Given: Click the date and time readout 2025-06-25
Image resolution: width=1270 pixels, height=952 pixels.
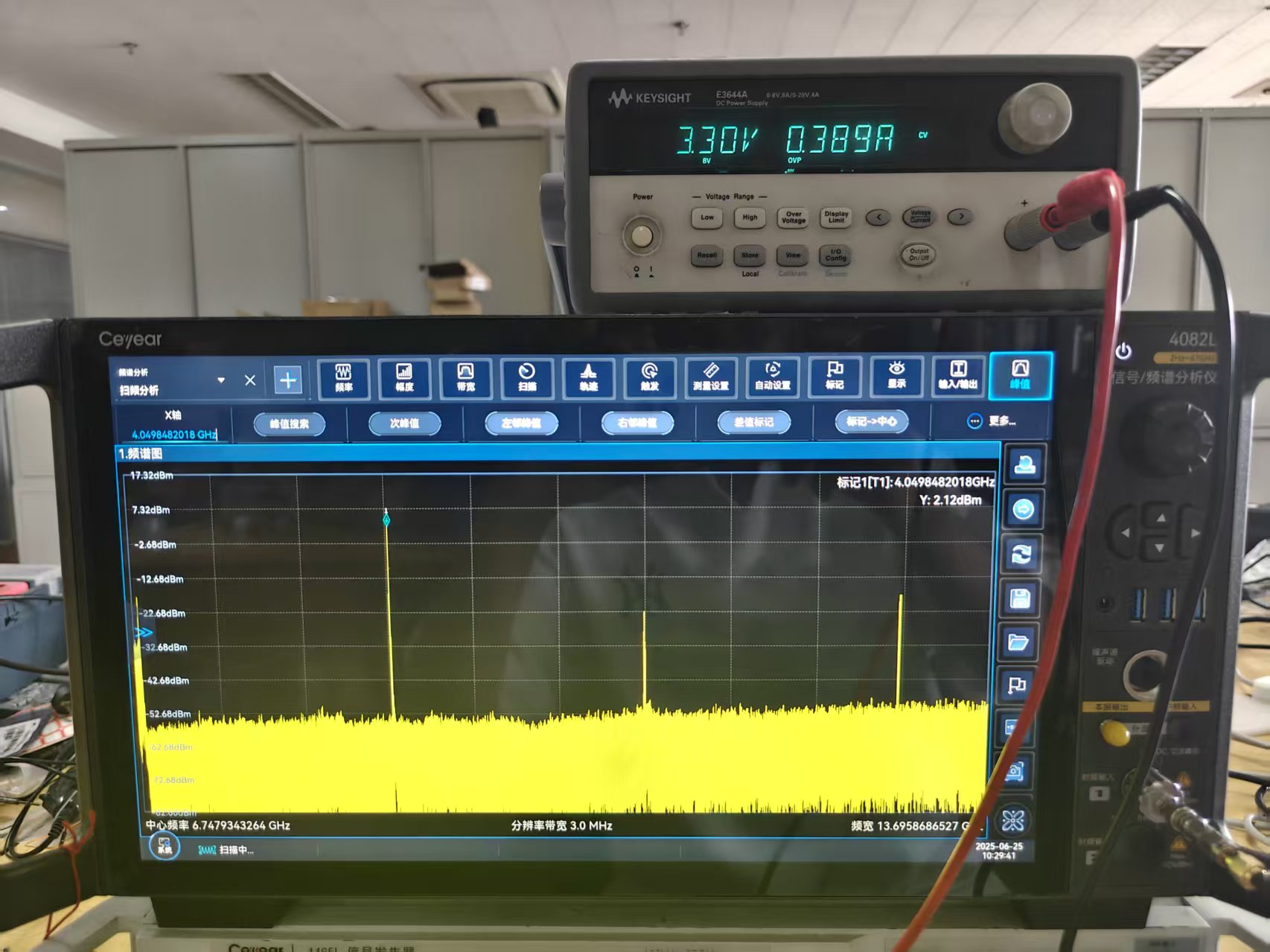Looking at the screenshot, I should point(999,851).
